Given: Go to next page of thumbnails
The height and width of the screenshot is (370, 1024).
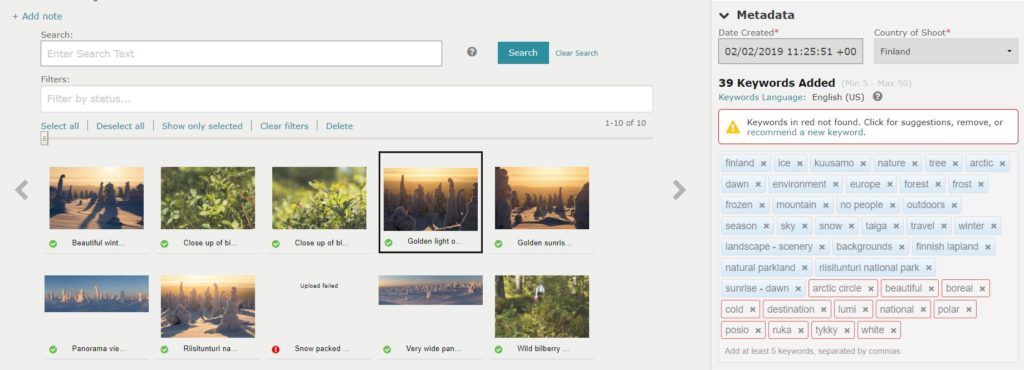Looking at the screenshot, I should tap(679, 190).
